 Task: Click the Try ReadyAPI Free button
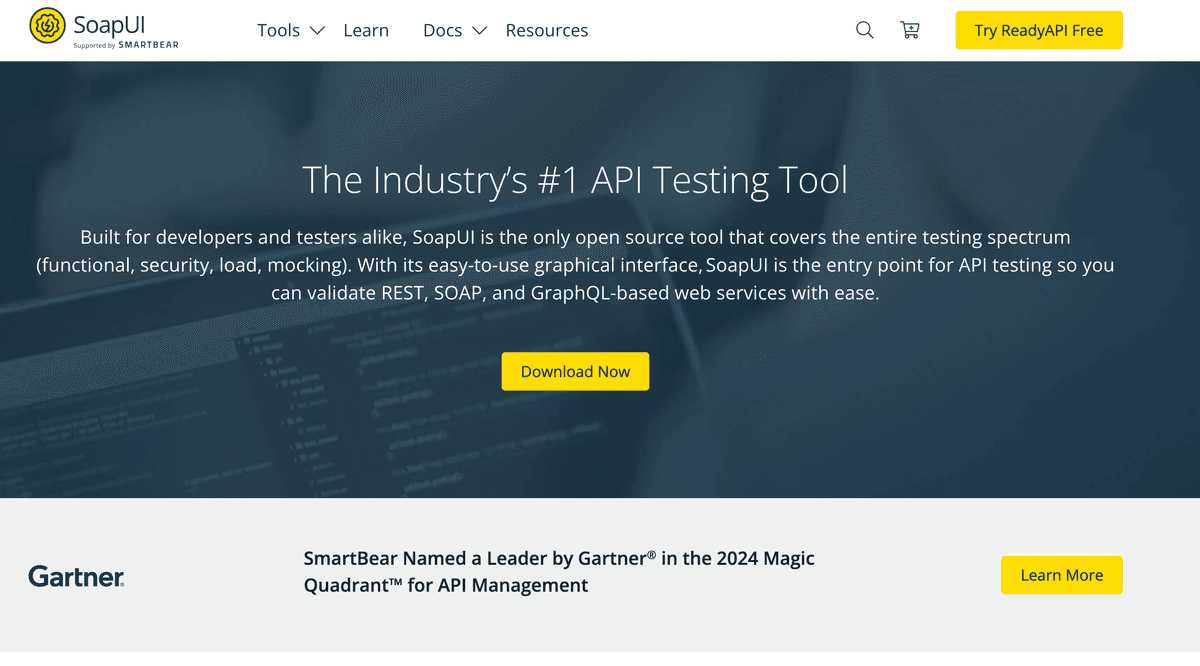click(x=1039, y=30)
